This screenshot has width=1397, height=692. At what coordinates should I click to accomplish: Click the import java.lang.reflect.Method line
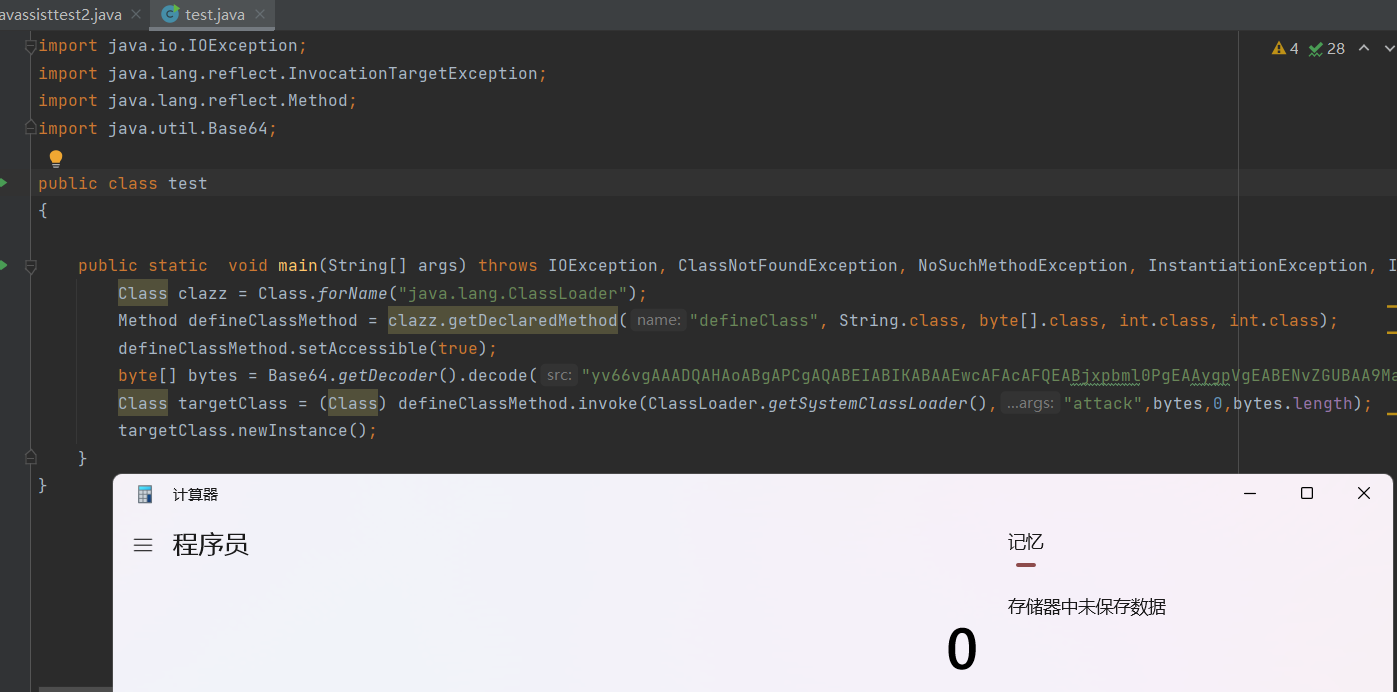point(198,101)
